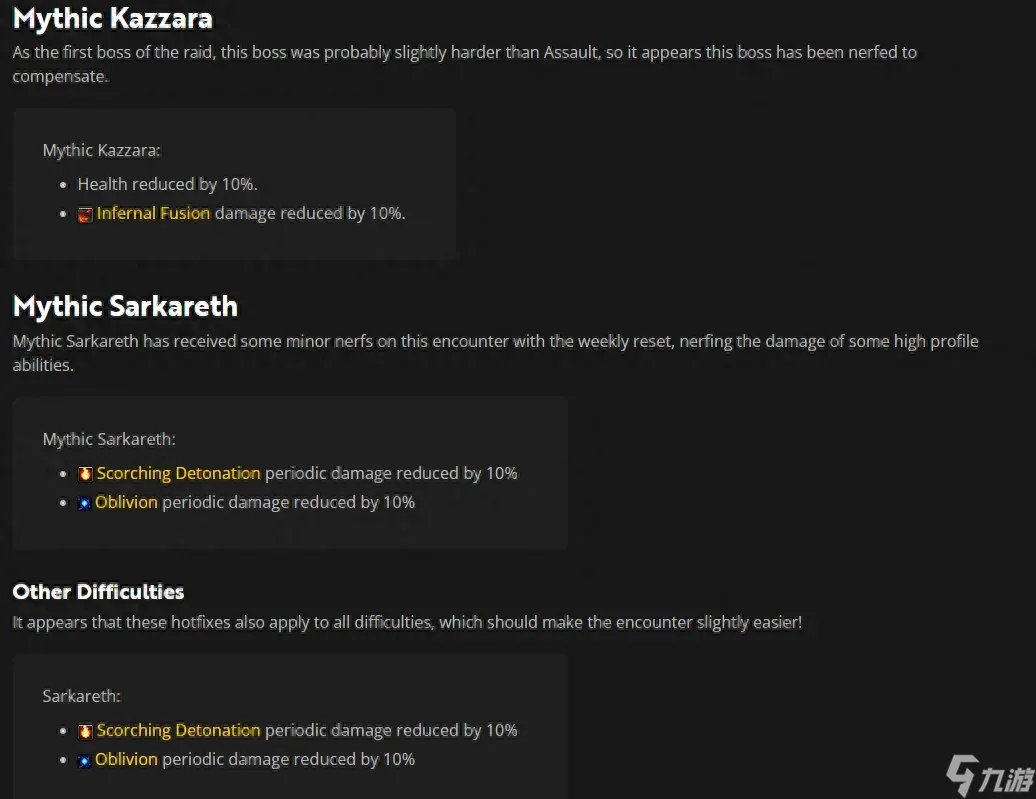This screenshot has width=1036, height=799.
Task: Open Oblivion link in Other Difficulties section
Action: [x=126, y=759]
